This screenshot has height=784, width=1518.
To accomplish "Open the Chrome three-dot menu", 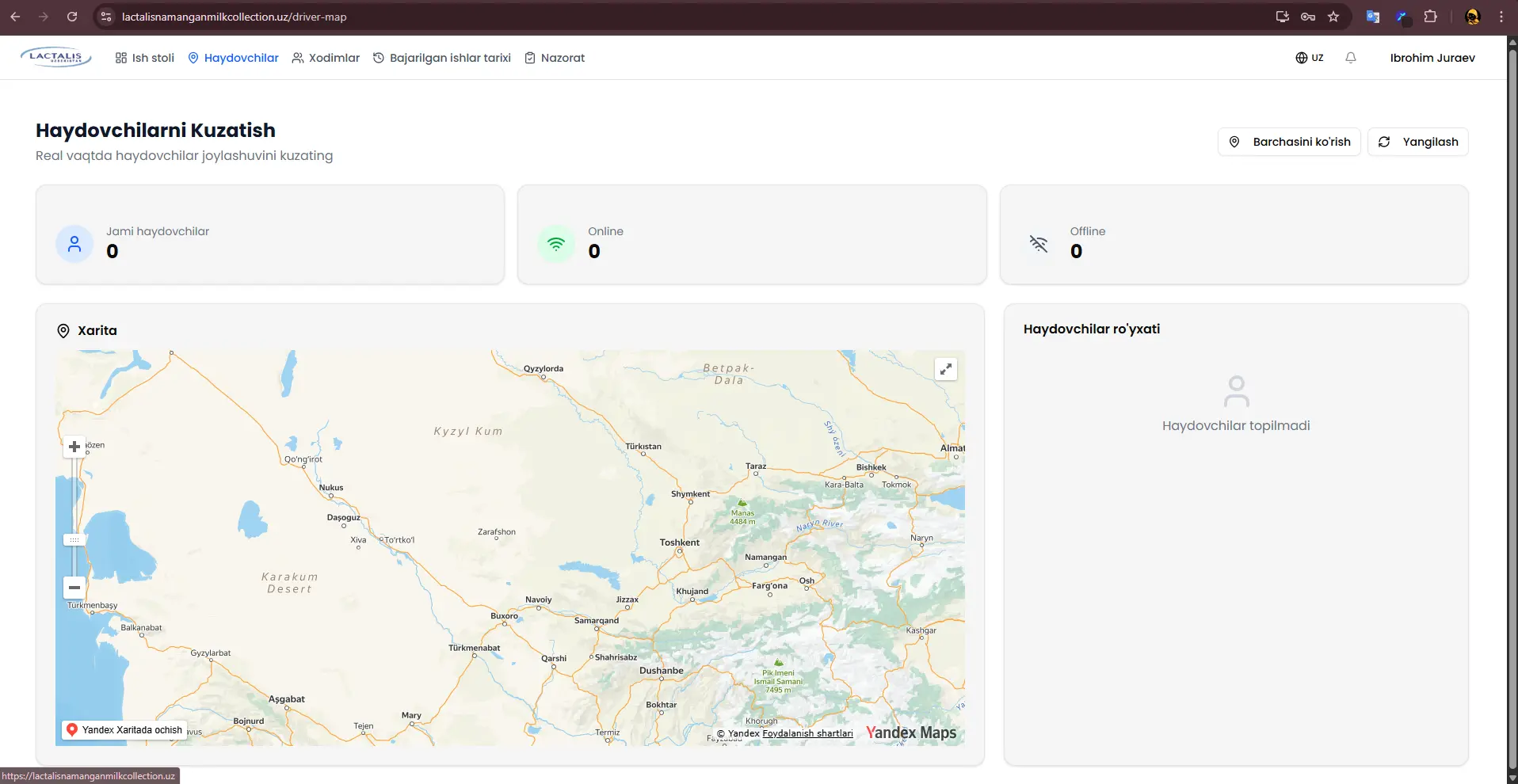I will [x=1501, y=17].
